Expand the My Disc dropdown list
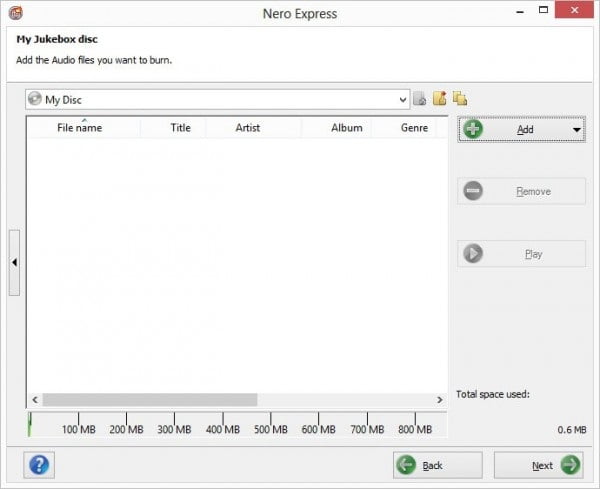Screen dimensions: 600x489 pyautogui.click(x=403, y=99)
